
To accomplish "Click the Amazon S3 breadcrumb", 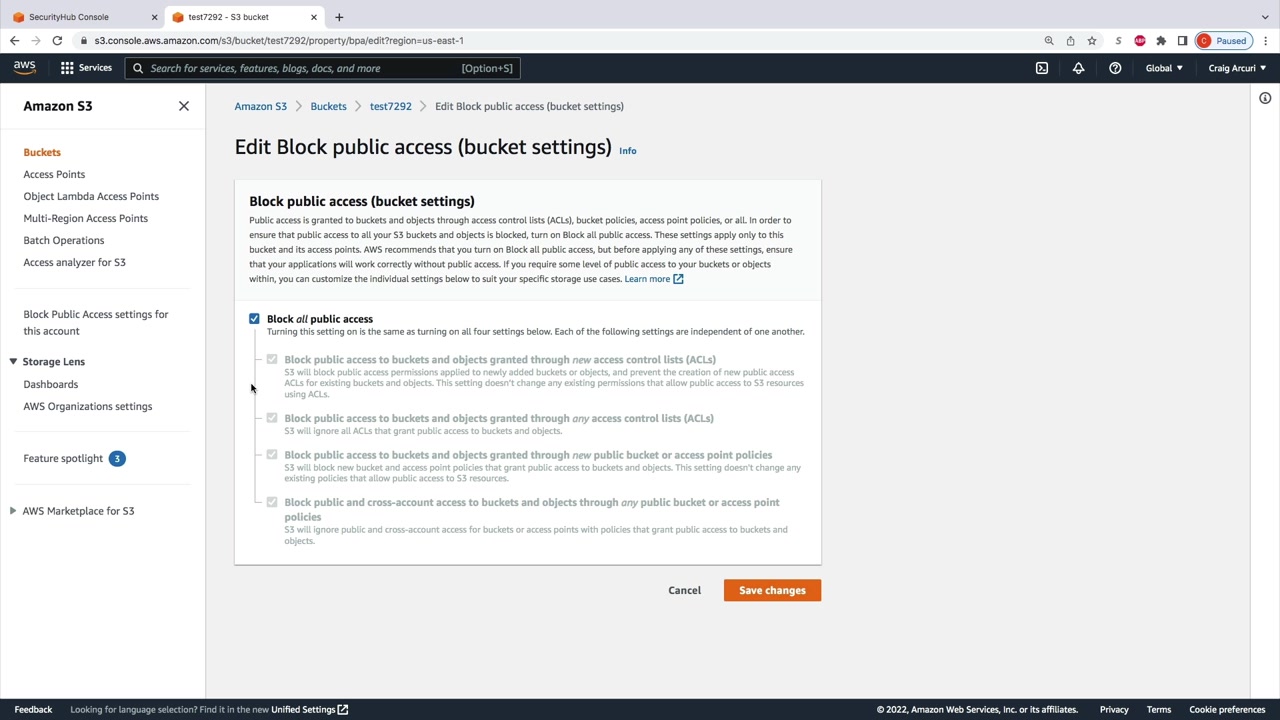I will pos(261,106).
